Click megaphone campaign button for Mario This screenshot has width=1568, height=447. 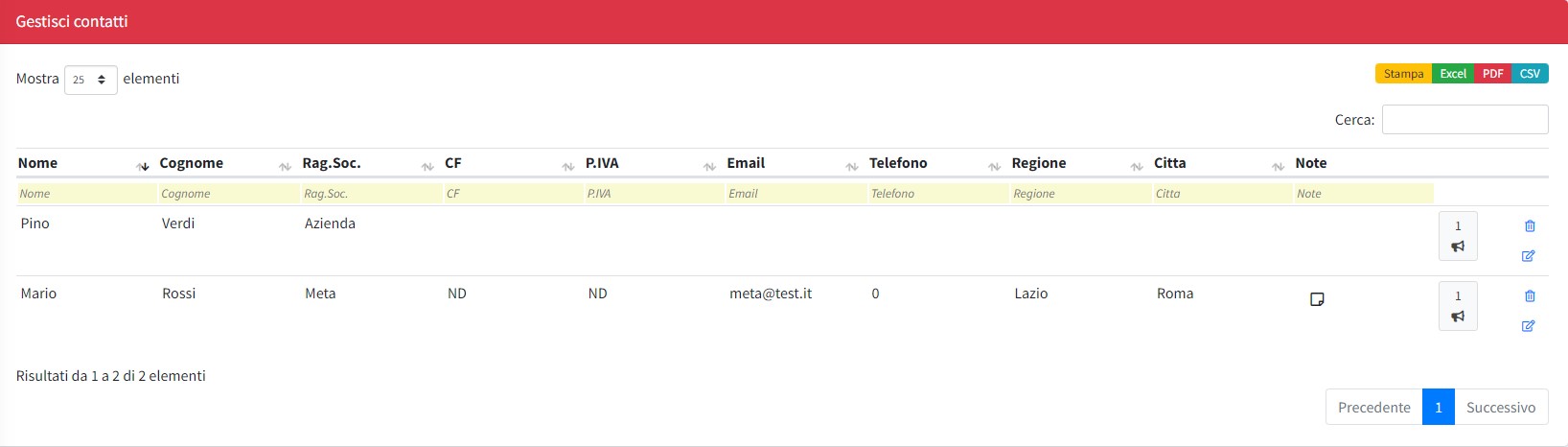pyautogui.click(x=1458, y=306)
